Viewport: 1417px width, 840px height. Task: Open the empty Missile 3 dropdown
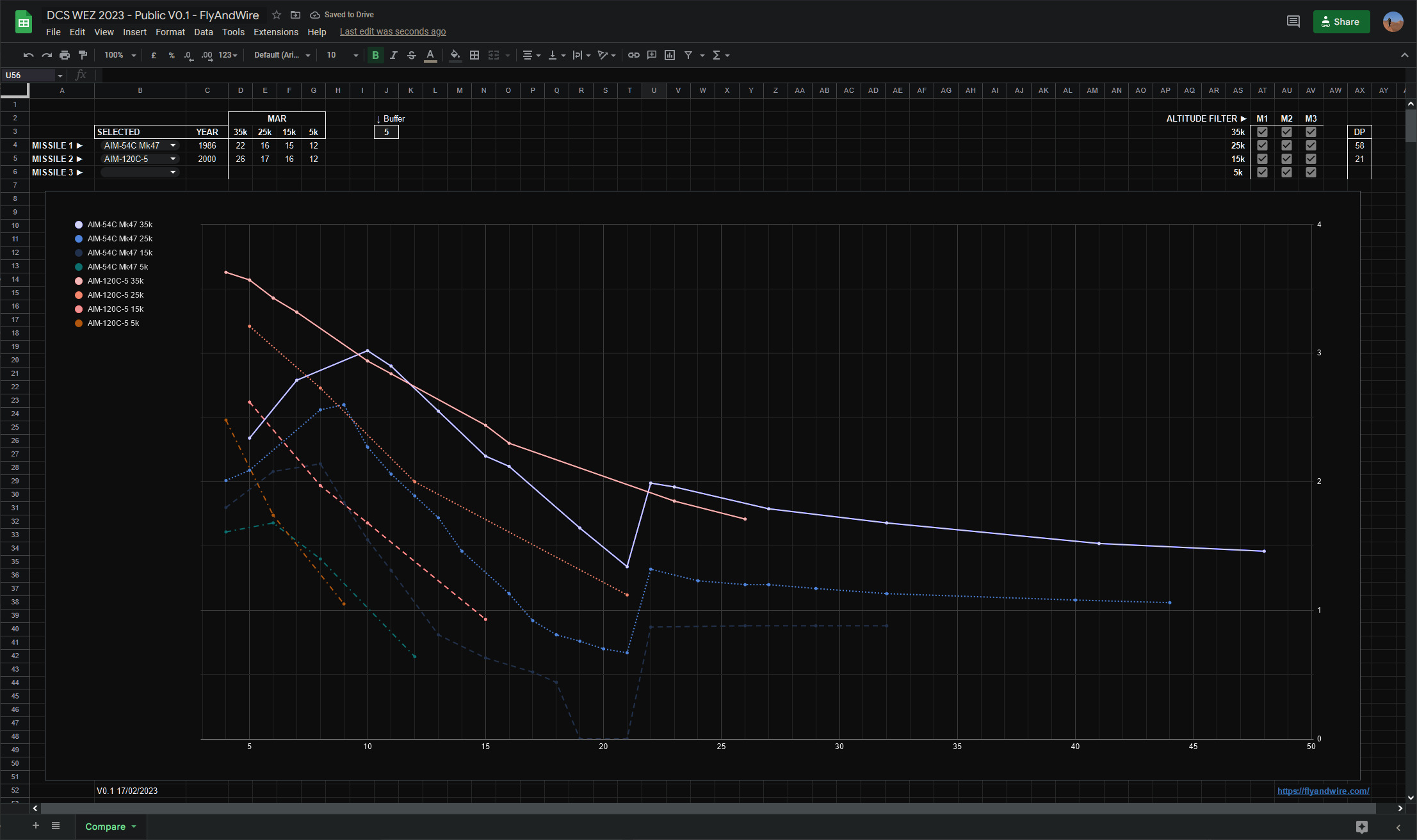tap(173, 172)
